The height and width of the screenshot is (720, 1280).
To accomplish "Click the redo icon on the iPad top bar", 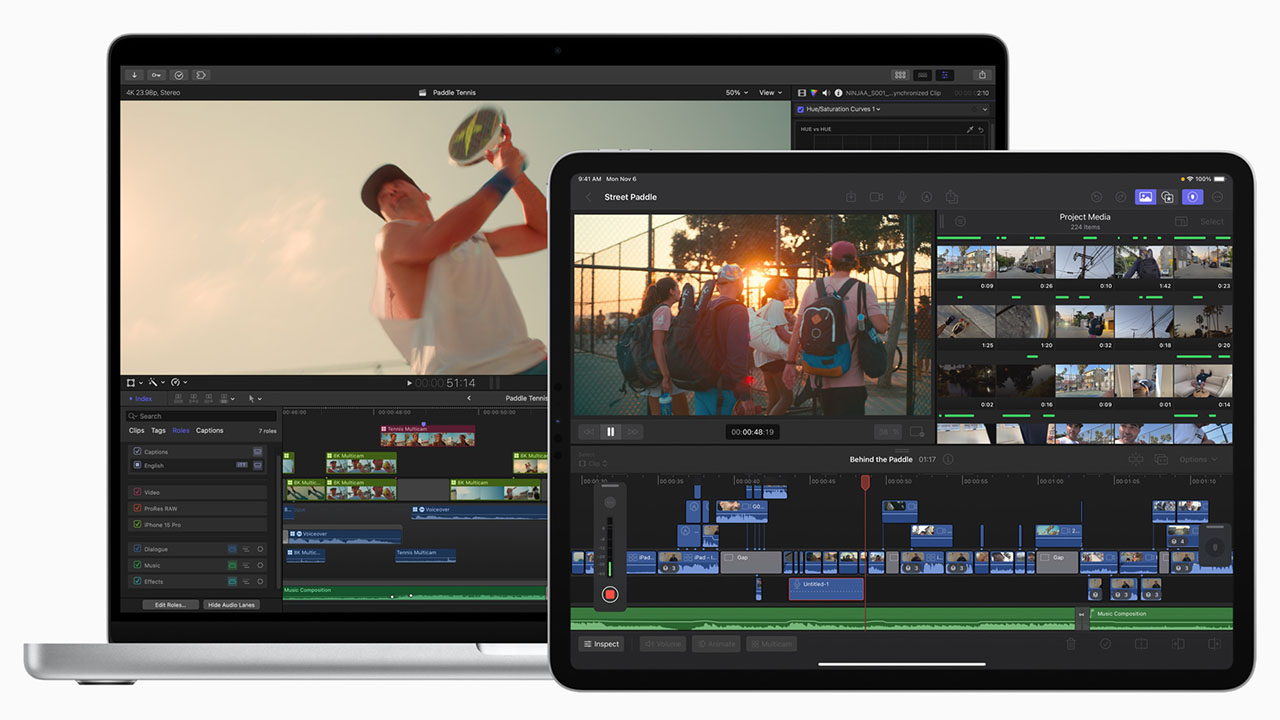I will [1121, 197].
